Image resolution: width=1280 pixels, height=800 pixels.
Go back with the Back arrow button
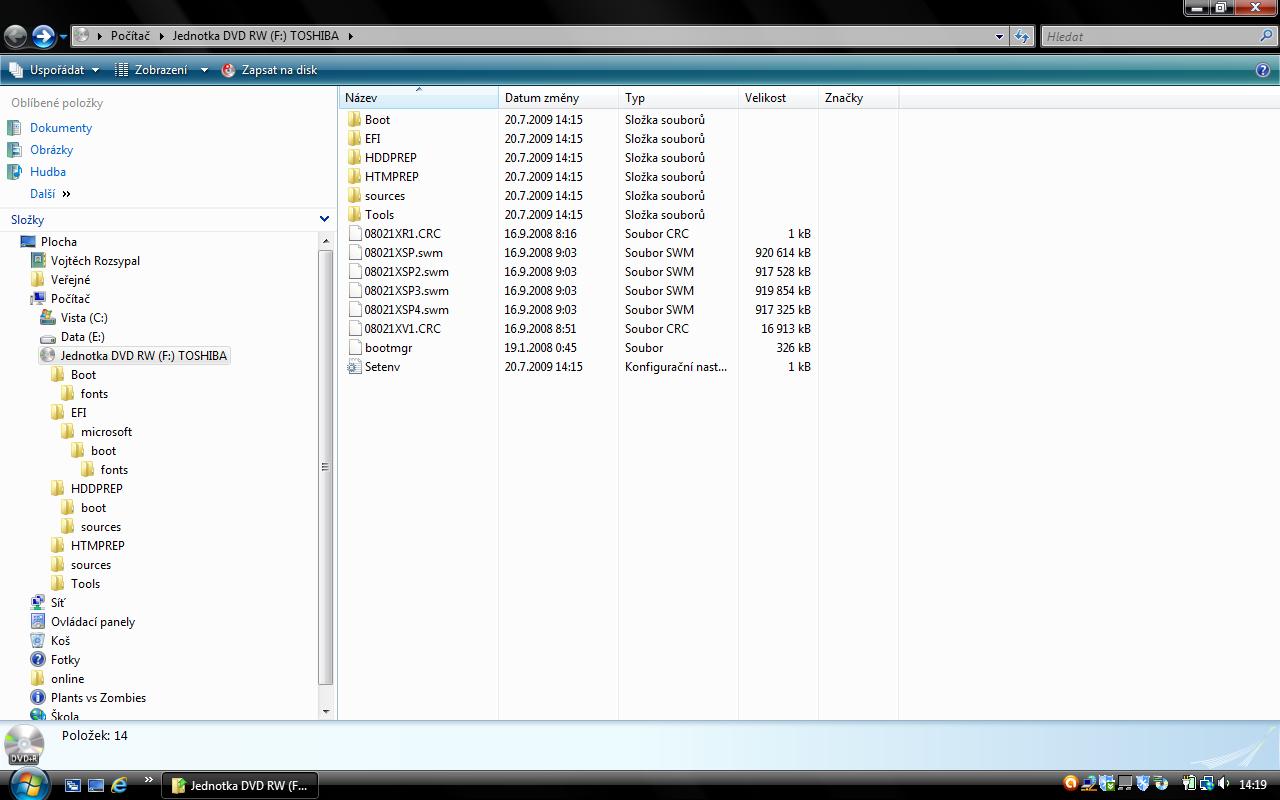15,37
